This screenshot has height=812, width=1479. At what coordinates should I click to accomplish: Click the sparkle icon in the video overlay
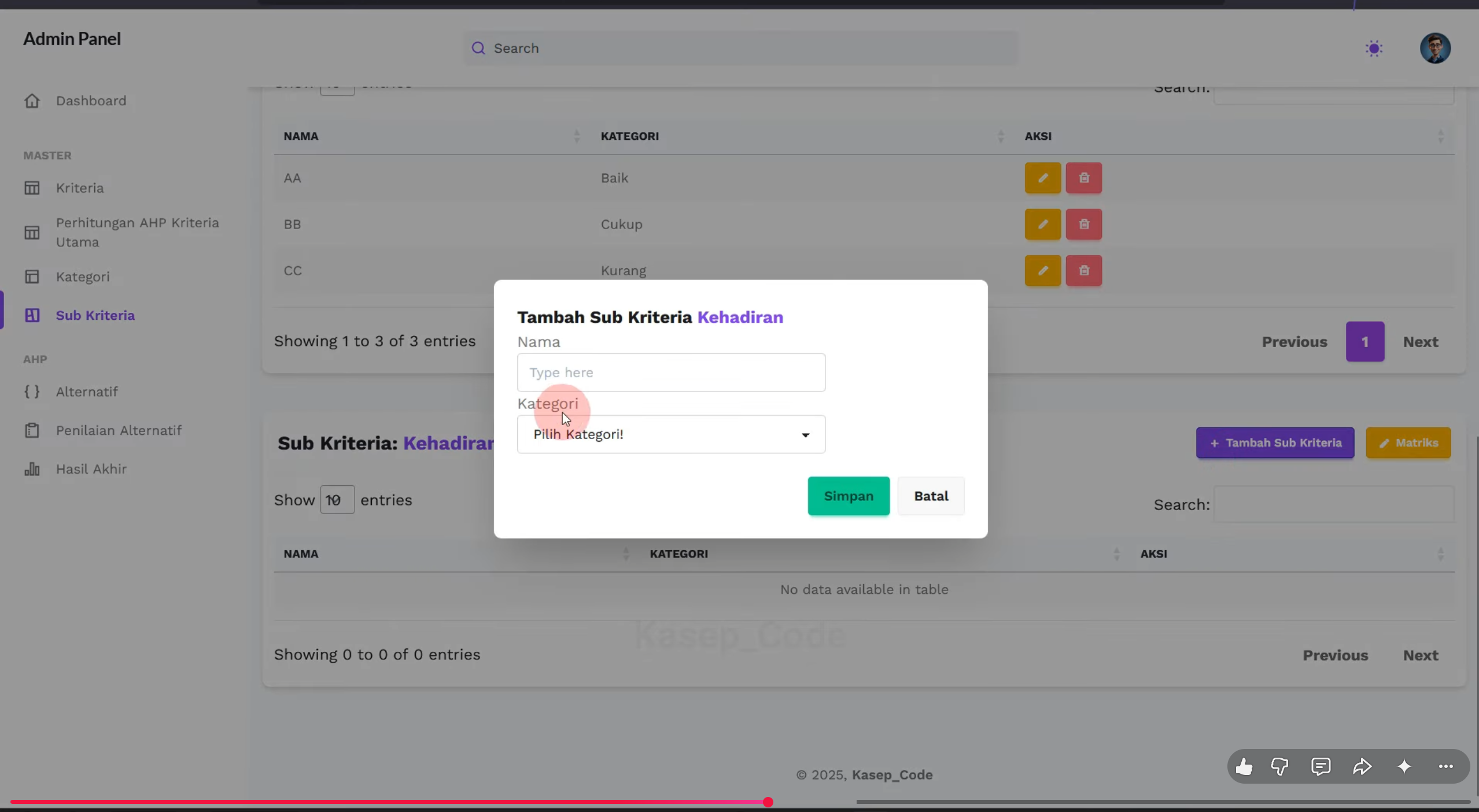click(x=1404, y=767)
